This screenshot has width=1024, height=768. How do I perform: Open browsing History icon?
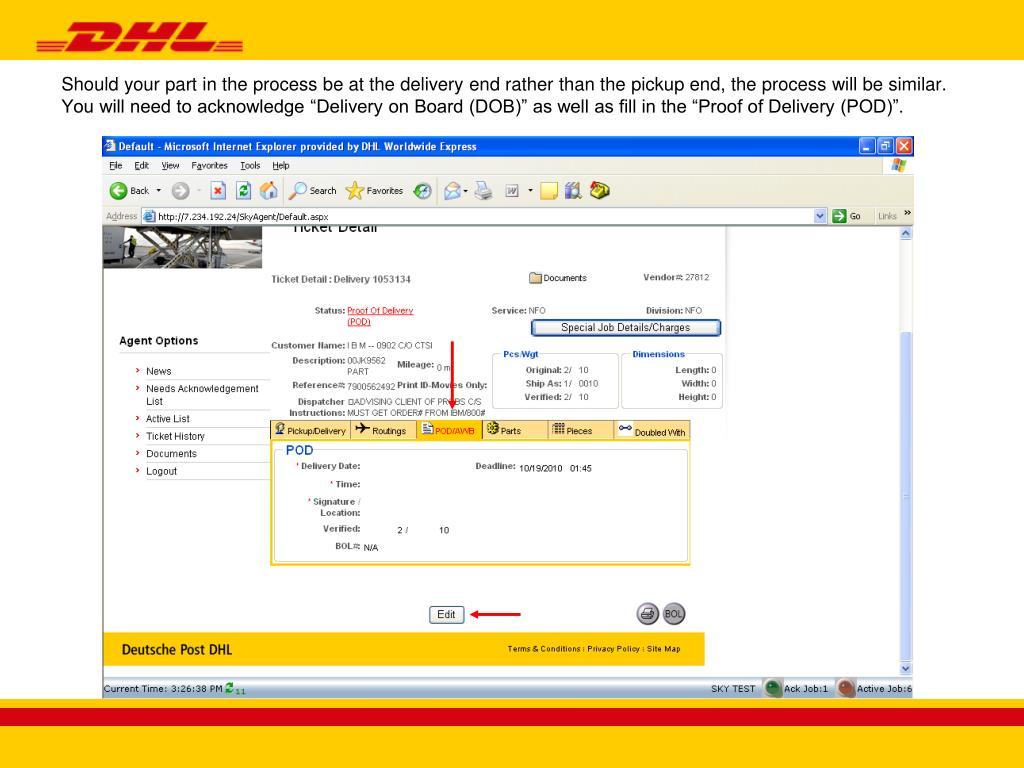(423, 191)
